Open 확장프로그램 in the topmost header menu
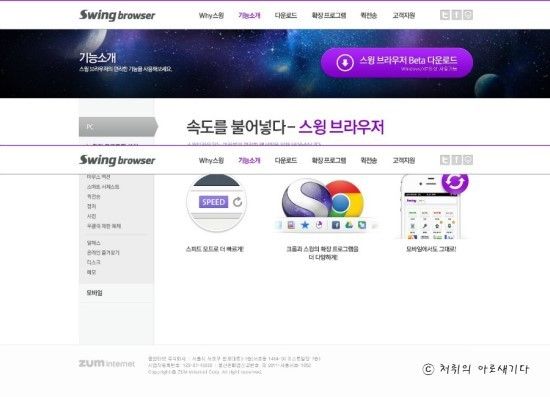The height and width of the screenshot is (397, 550). tap(329, 15)
